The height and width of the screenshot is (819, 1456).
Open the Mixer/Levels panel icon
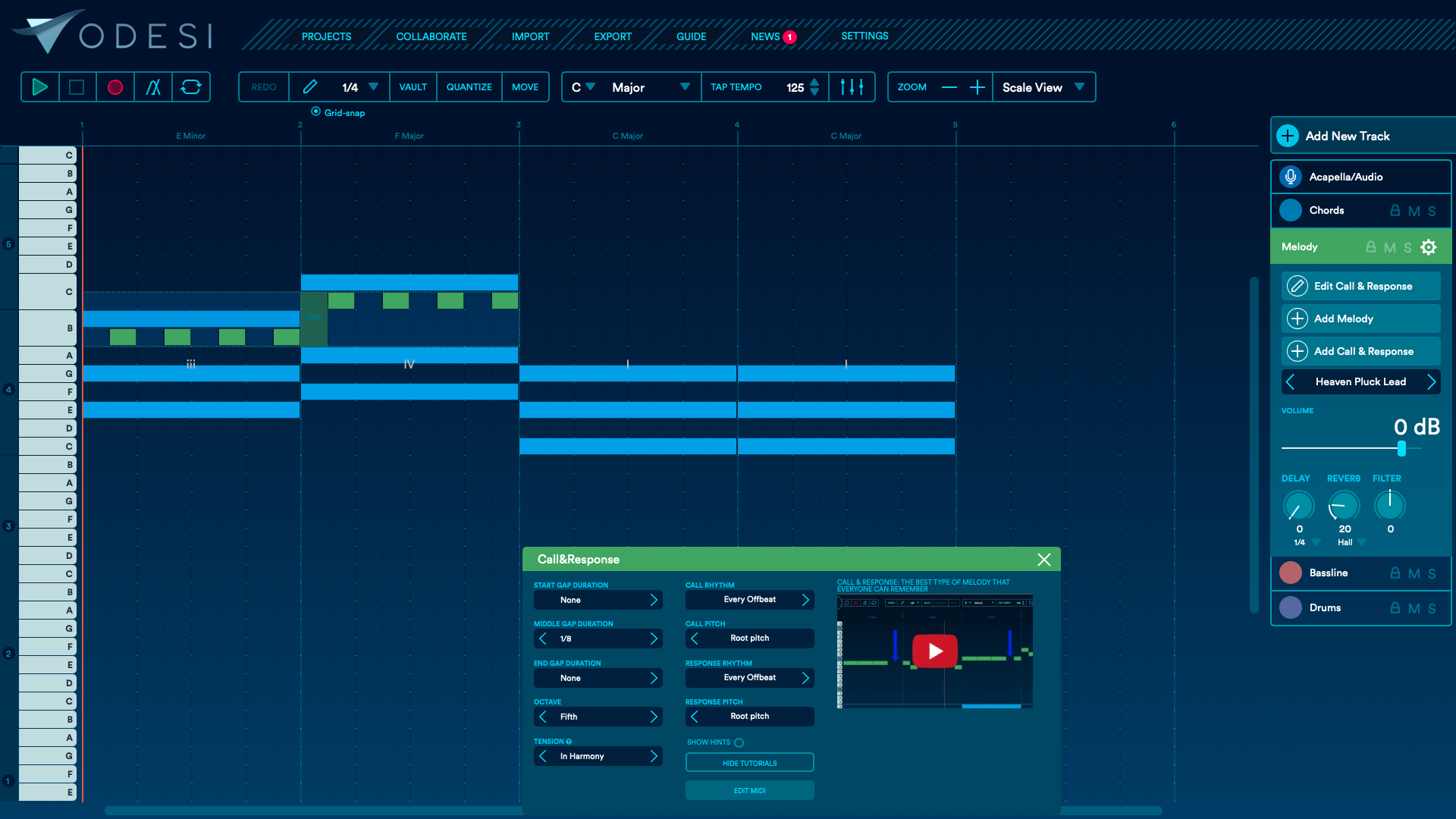pyautogui.click(x=852, y=87)
